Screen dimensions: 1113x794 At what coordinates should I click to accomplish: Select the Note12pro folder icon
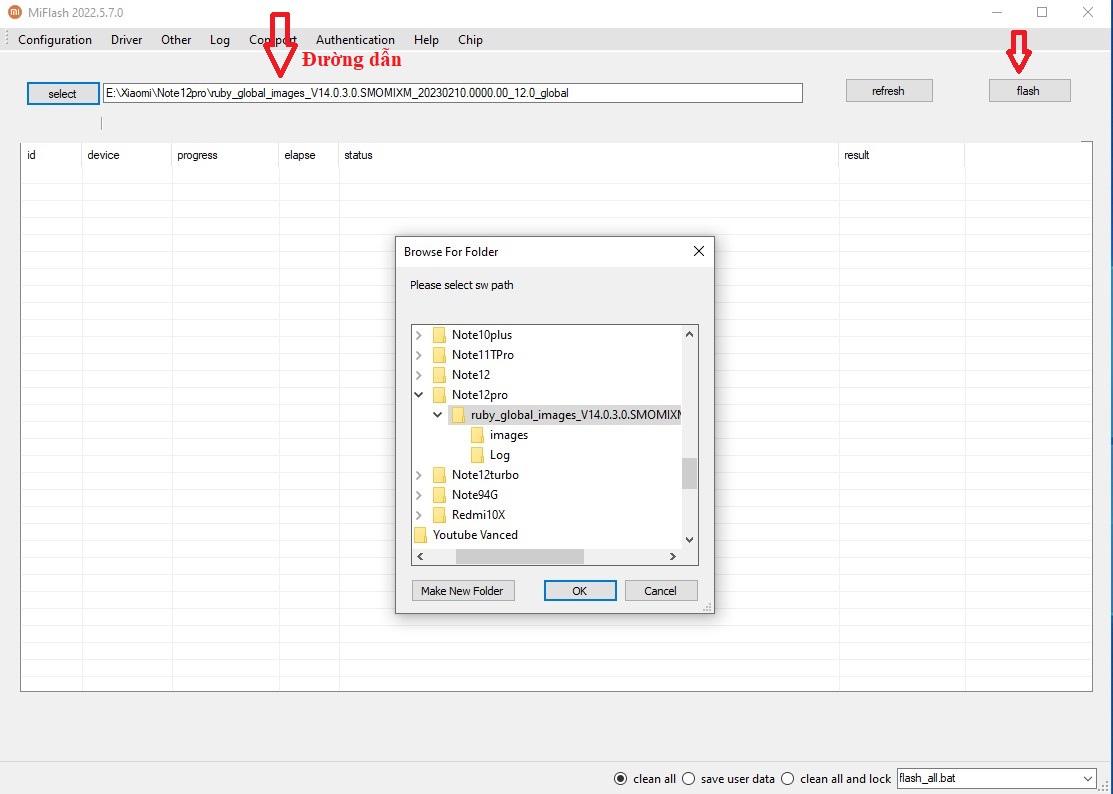[439, 395]
